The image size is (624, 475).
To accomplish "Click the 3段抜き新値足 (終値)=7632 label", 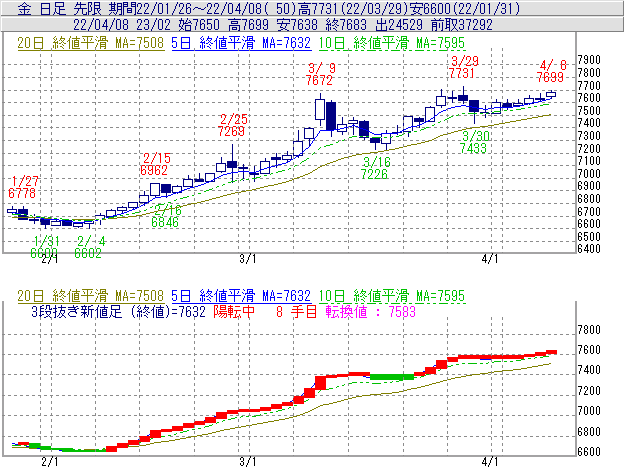I will tap(118, 311).
